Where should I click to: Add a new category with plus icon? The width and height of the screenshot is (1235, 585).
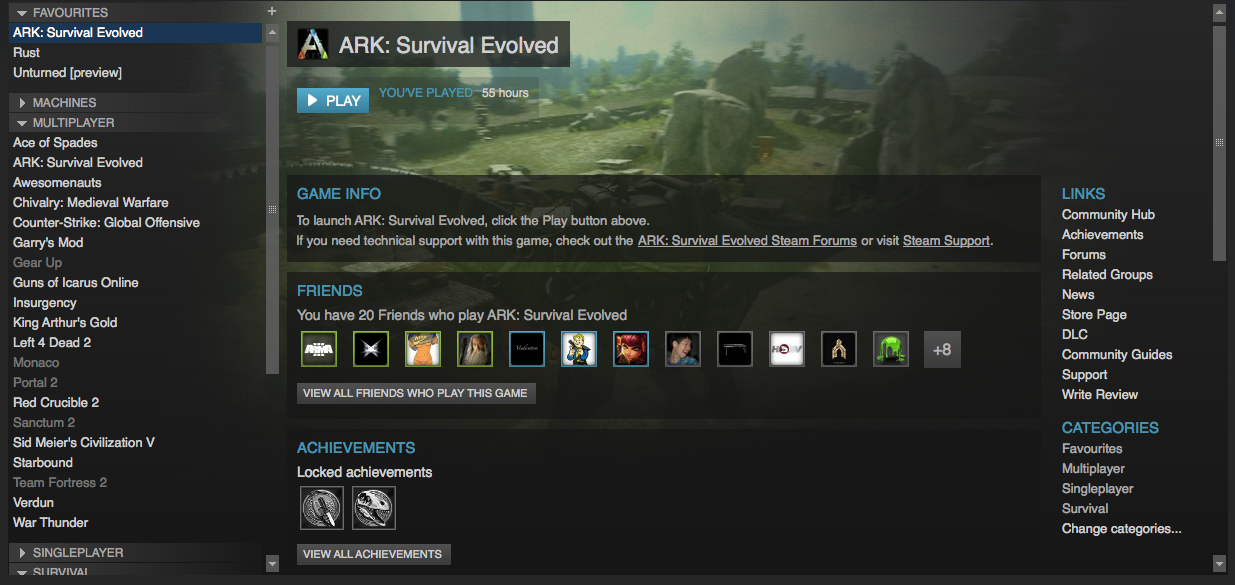pyautogui.click(x=271, y=10)
